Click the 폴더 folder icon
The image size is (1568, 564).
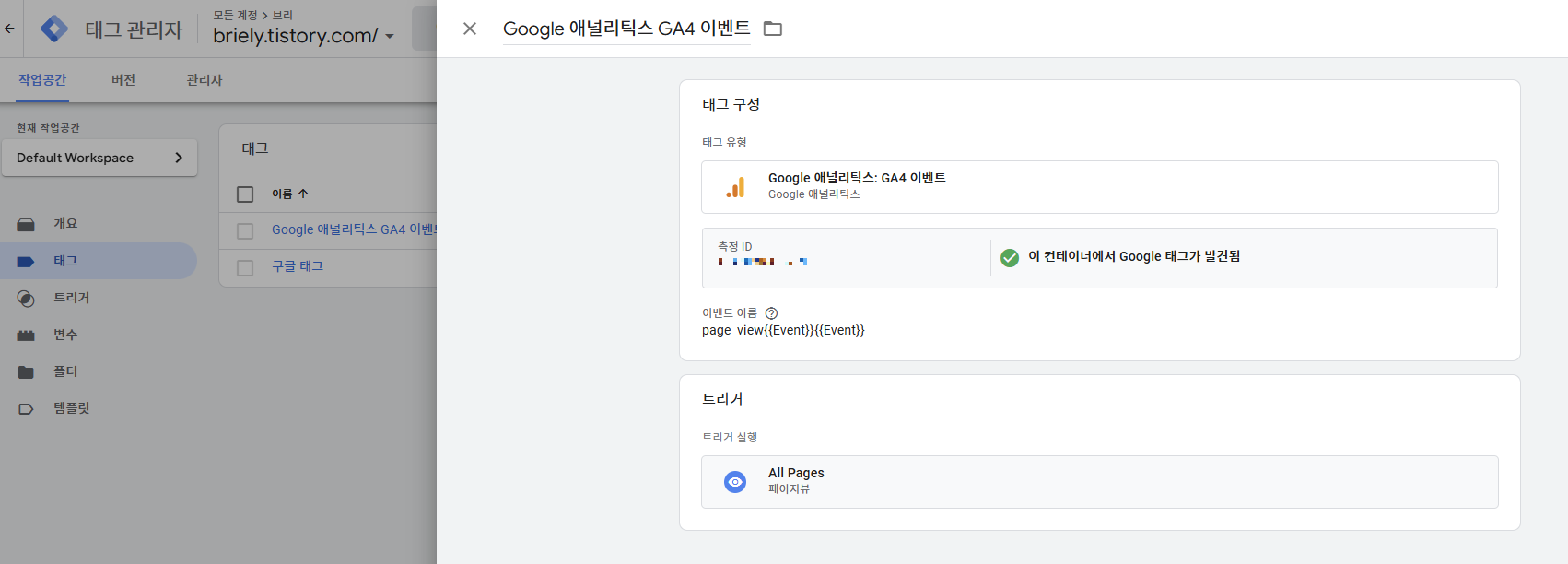[26, 371]
